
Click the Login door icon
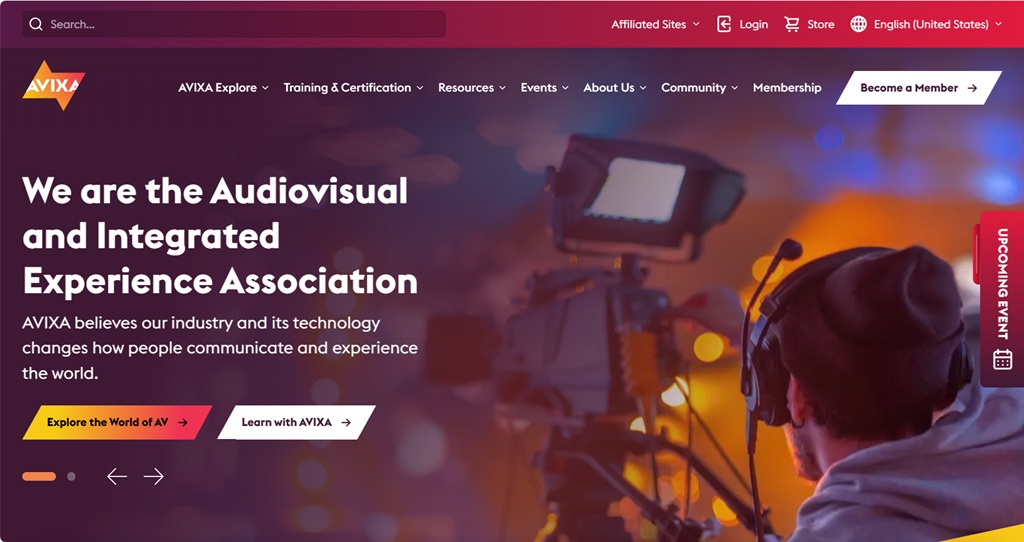(x=724, y=24)
